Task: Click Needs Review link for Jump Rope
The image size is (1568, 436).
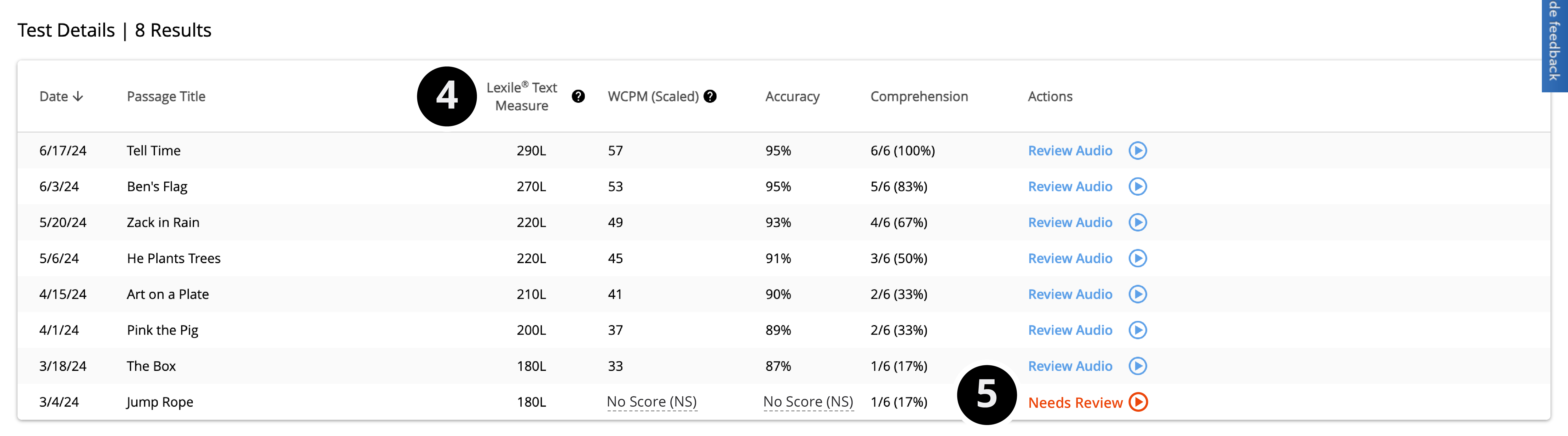Action: [1075, 403]
